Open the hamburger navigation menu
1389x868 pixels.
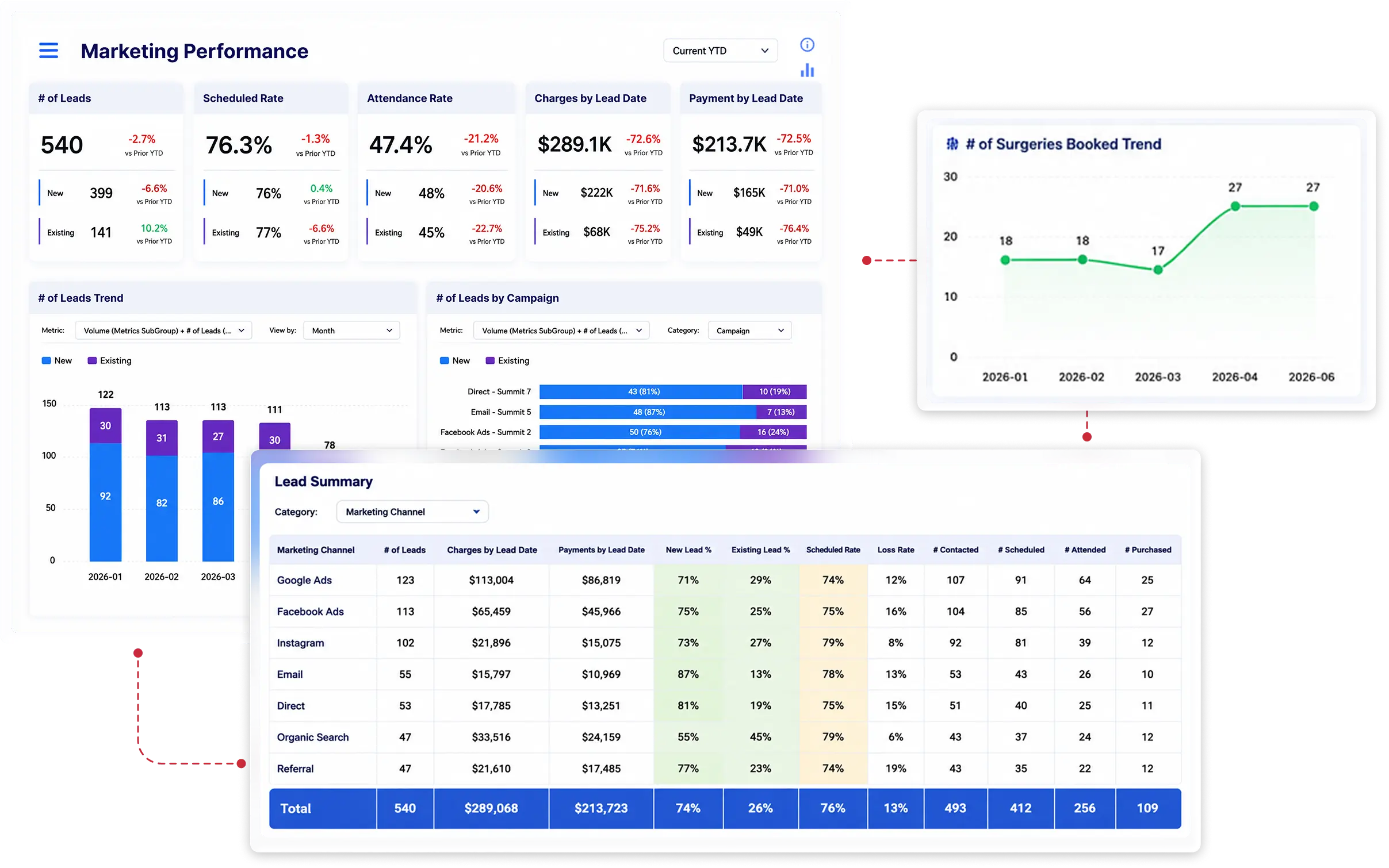click(48, 51)
